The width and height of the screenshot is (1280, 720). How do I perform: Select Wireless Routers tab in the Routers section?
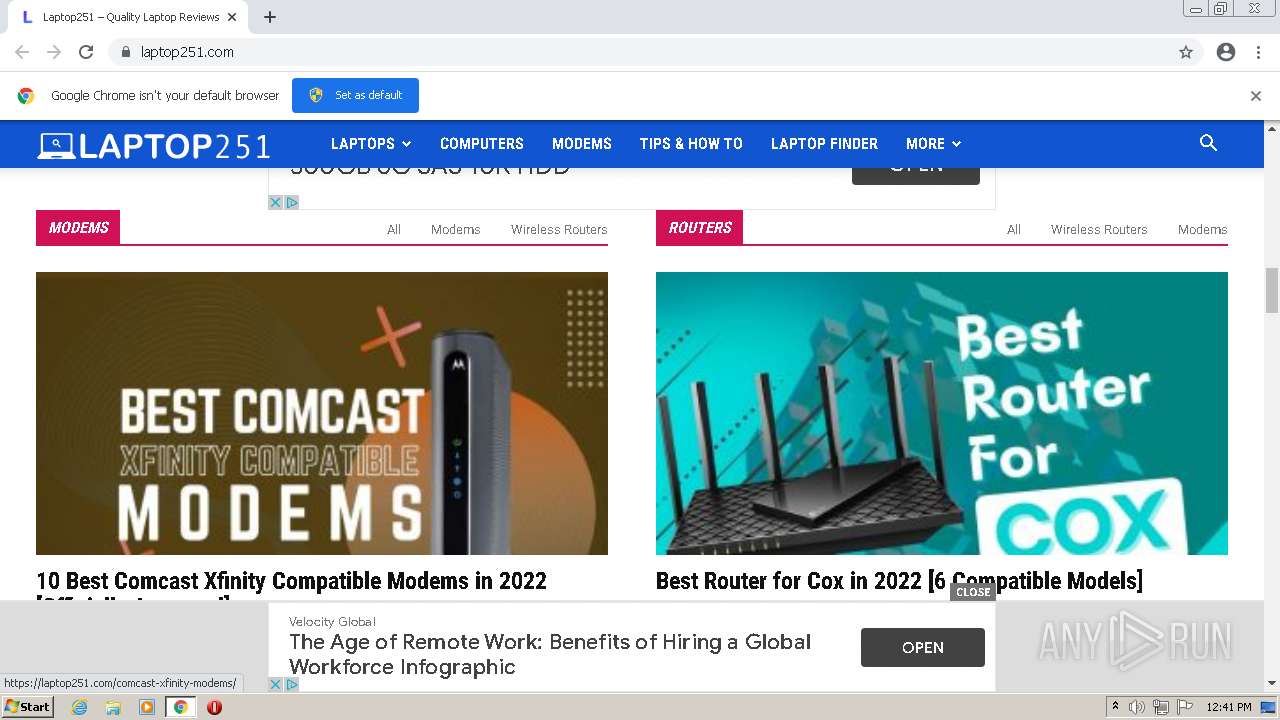(x=1099, y=229)
